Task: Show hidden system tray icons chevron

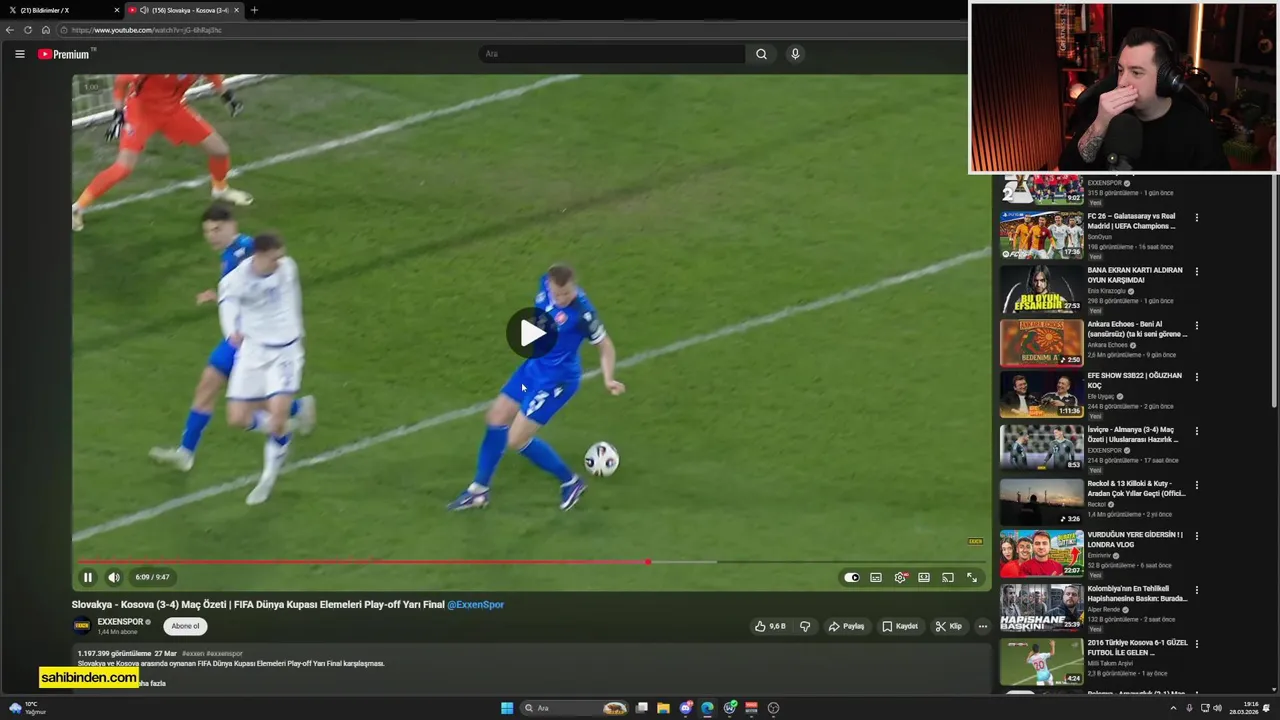Action: coord(1173,708)
